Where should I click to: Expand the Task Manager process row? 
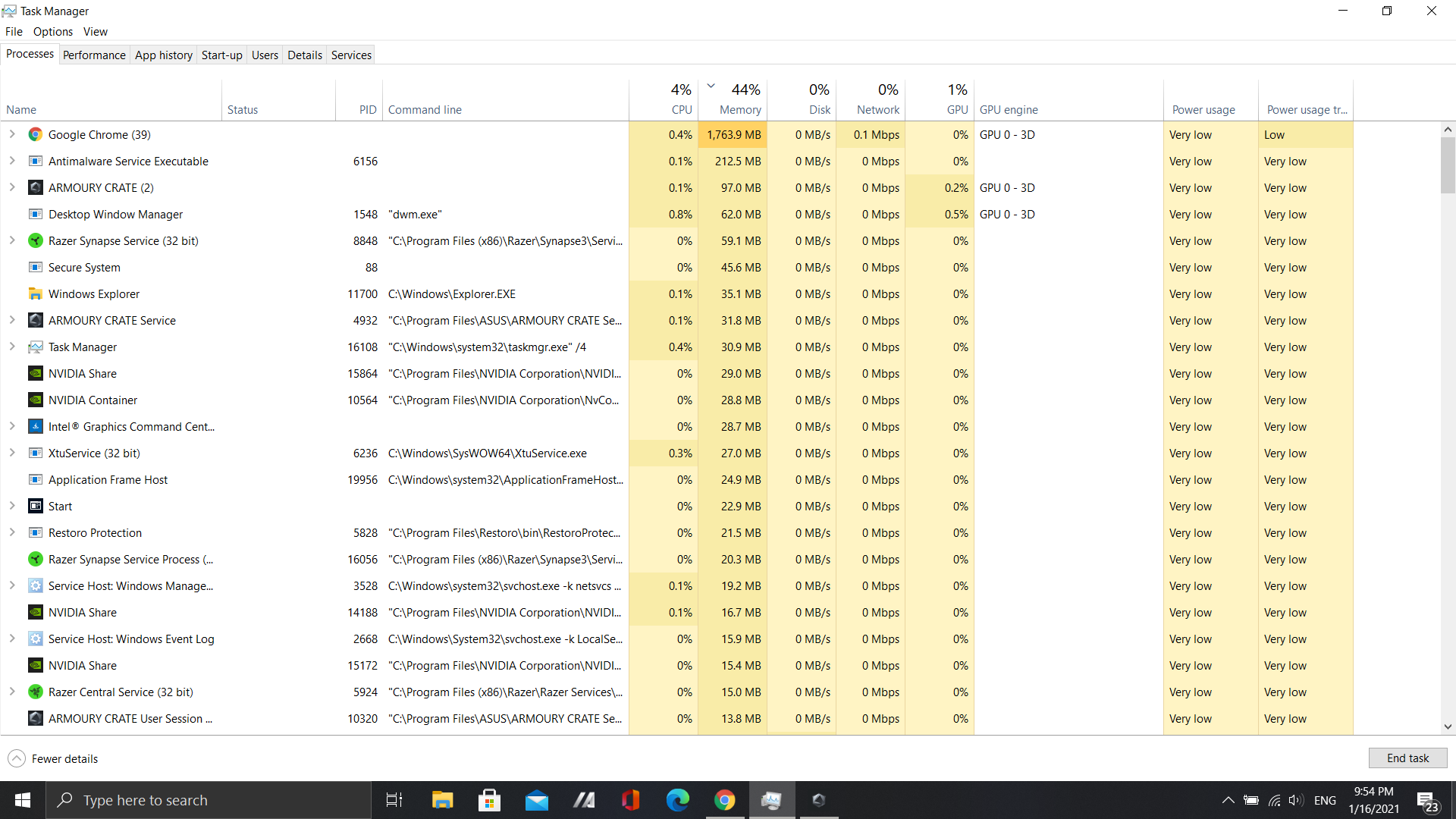[12, 347]
